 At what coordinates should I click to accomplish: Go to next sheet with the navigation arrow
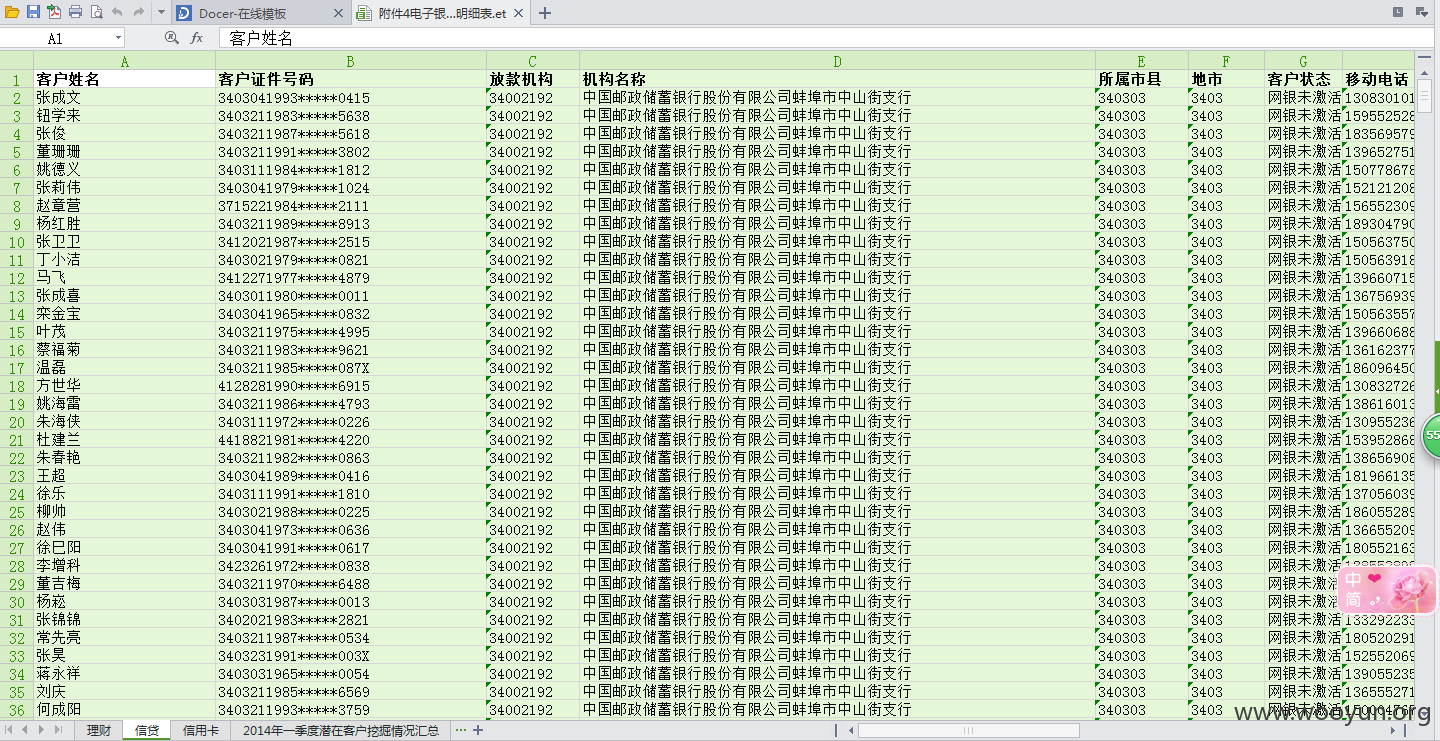click(x=42, y=730)
